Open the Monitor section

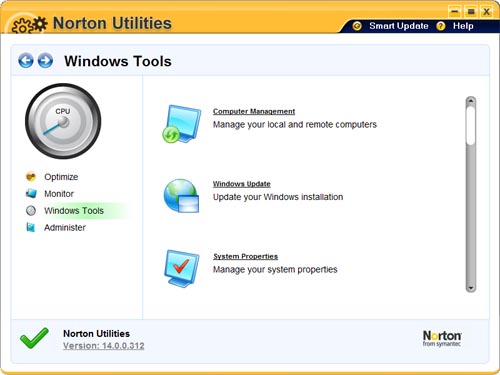pos(59,194)
